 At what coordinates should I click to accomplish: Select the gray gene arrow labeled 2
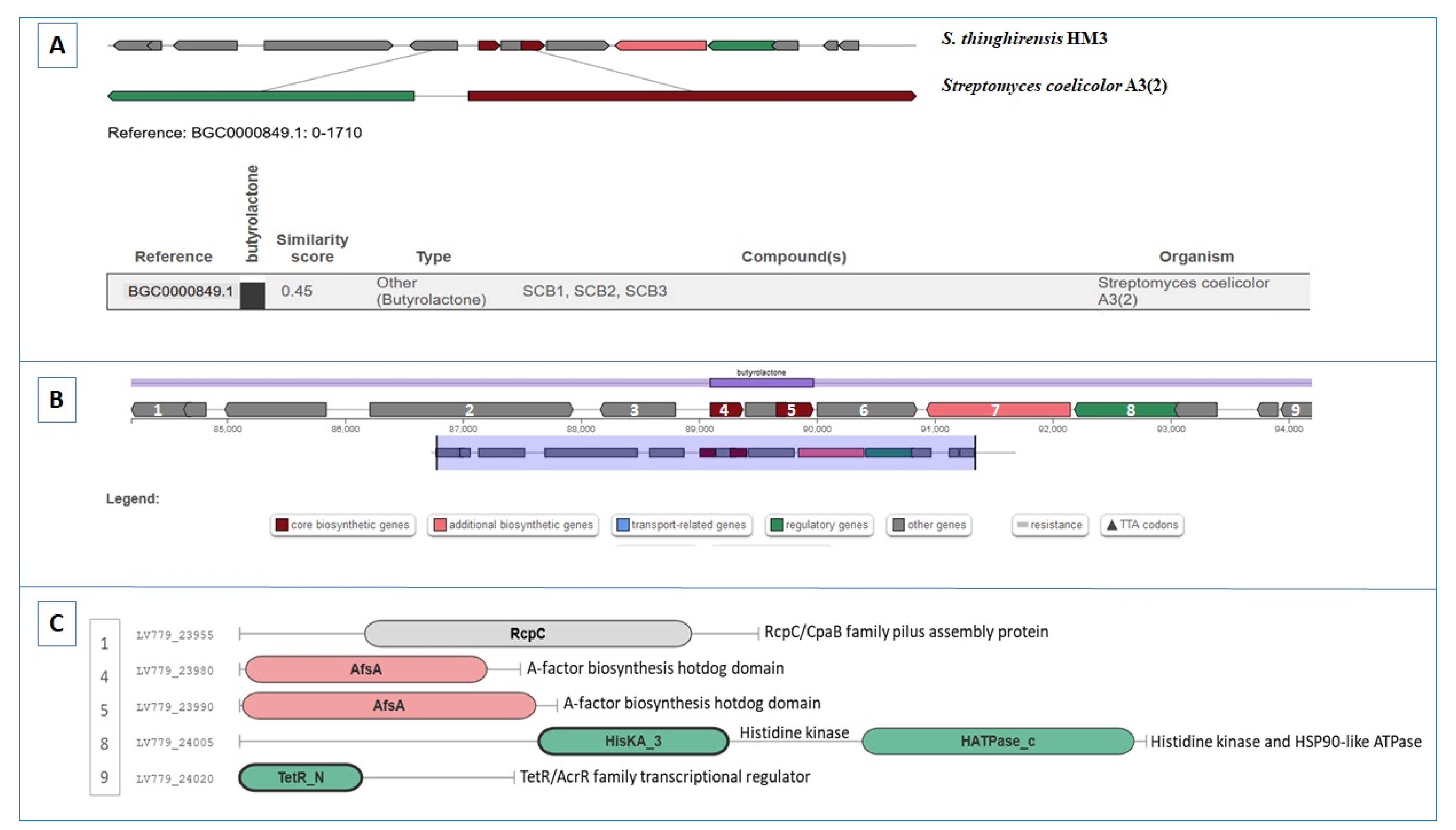click(x=470, y=409)
